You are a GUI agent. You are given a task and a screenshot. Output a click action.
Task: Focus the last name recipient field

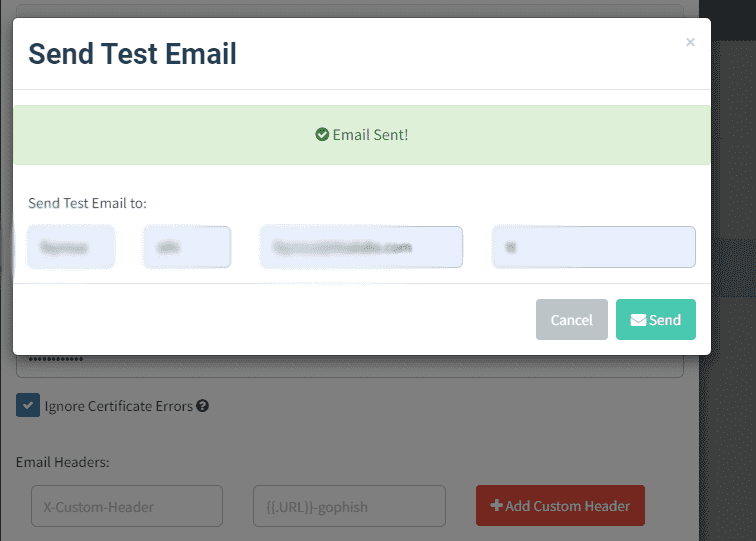[x=187, y=247]
